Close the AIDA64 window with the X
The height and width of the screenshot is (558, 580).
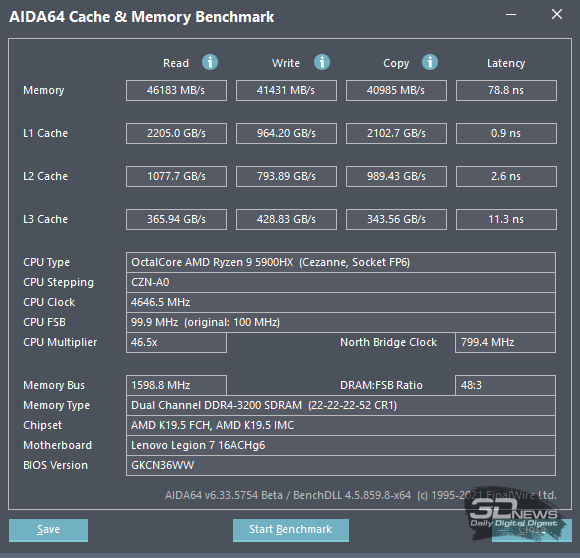coord(557,14)
